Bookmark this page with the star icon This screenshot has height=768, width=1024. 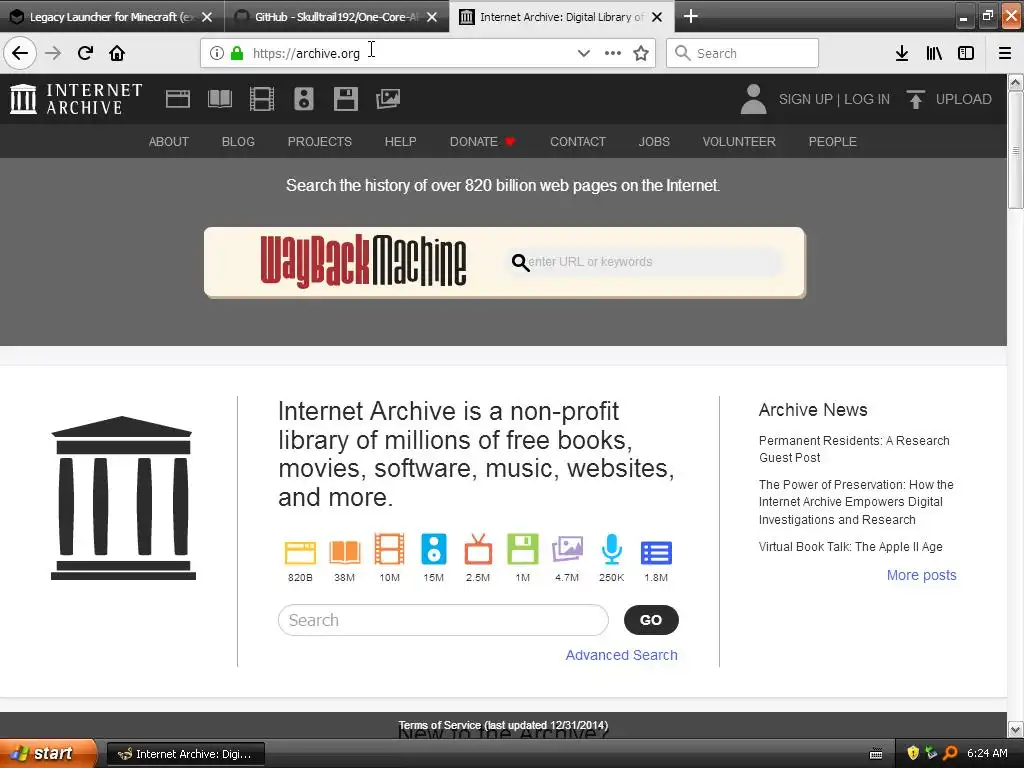pyautogui.click(x=641, y=54)
